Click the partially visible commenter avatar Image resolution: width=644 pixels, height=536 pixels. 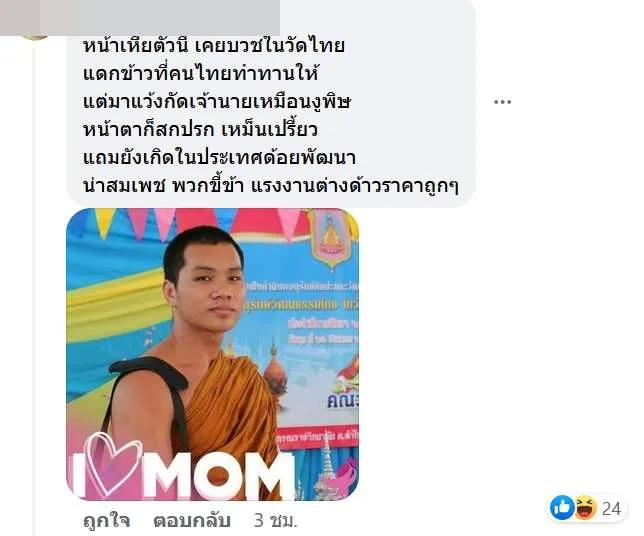tap(34, 37)
